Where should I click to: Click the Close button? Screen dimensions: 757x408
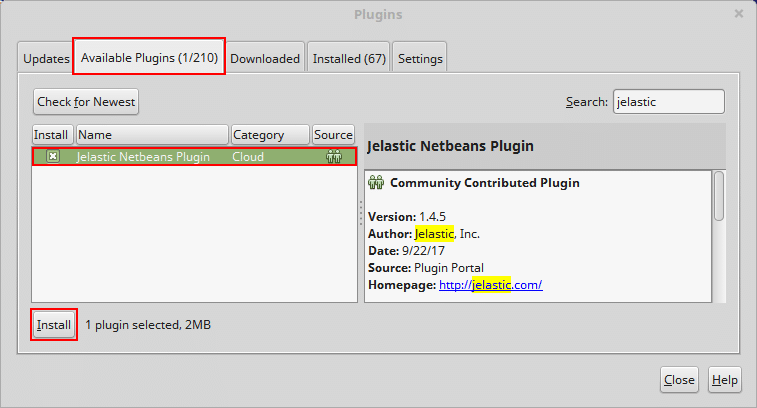pyautogui.click(x=679, y=380)
